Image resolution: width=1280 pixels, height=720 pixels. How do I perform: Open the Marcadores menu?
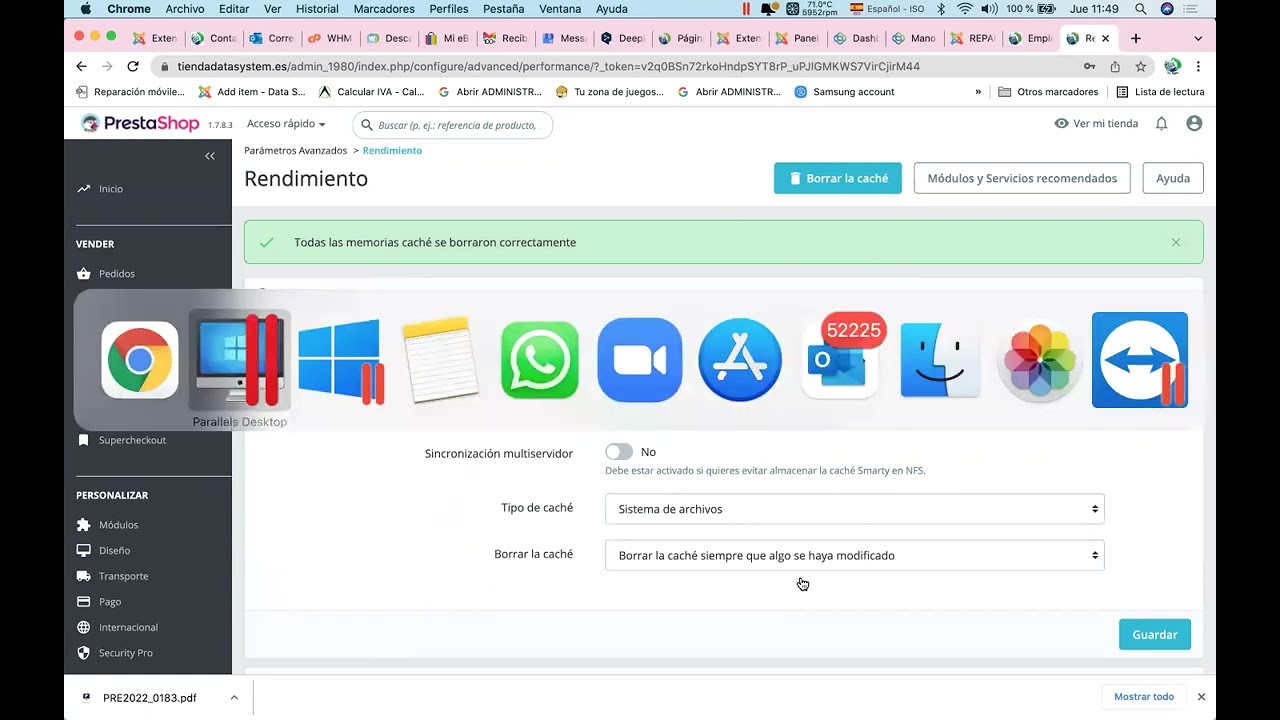384,8
